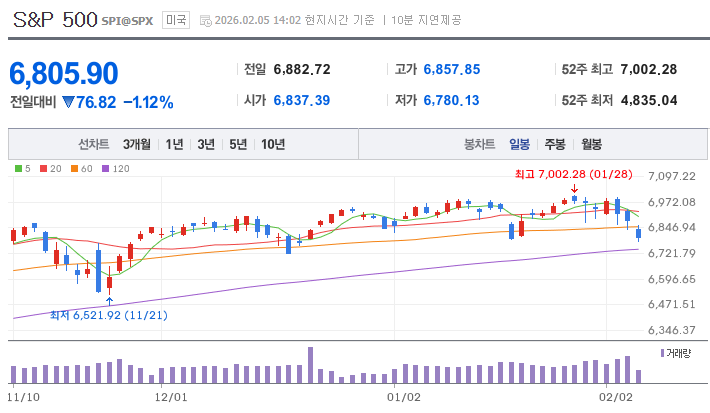Click the red 20-day moving average swatch

coord(43,168)
